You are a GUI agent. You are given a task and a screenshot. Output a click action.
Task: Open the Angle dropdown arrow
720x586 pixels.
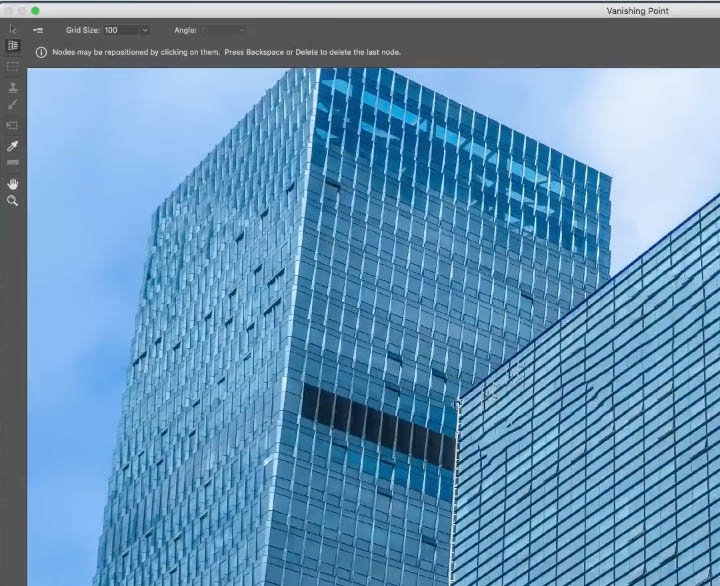[242, 30]
